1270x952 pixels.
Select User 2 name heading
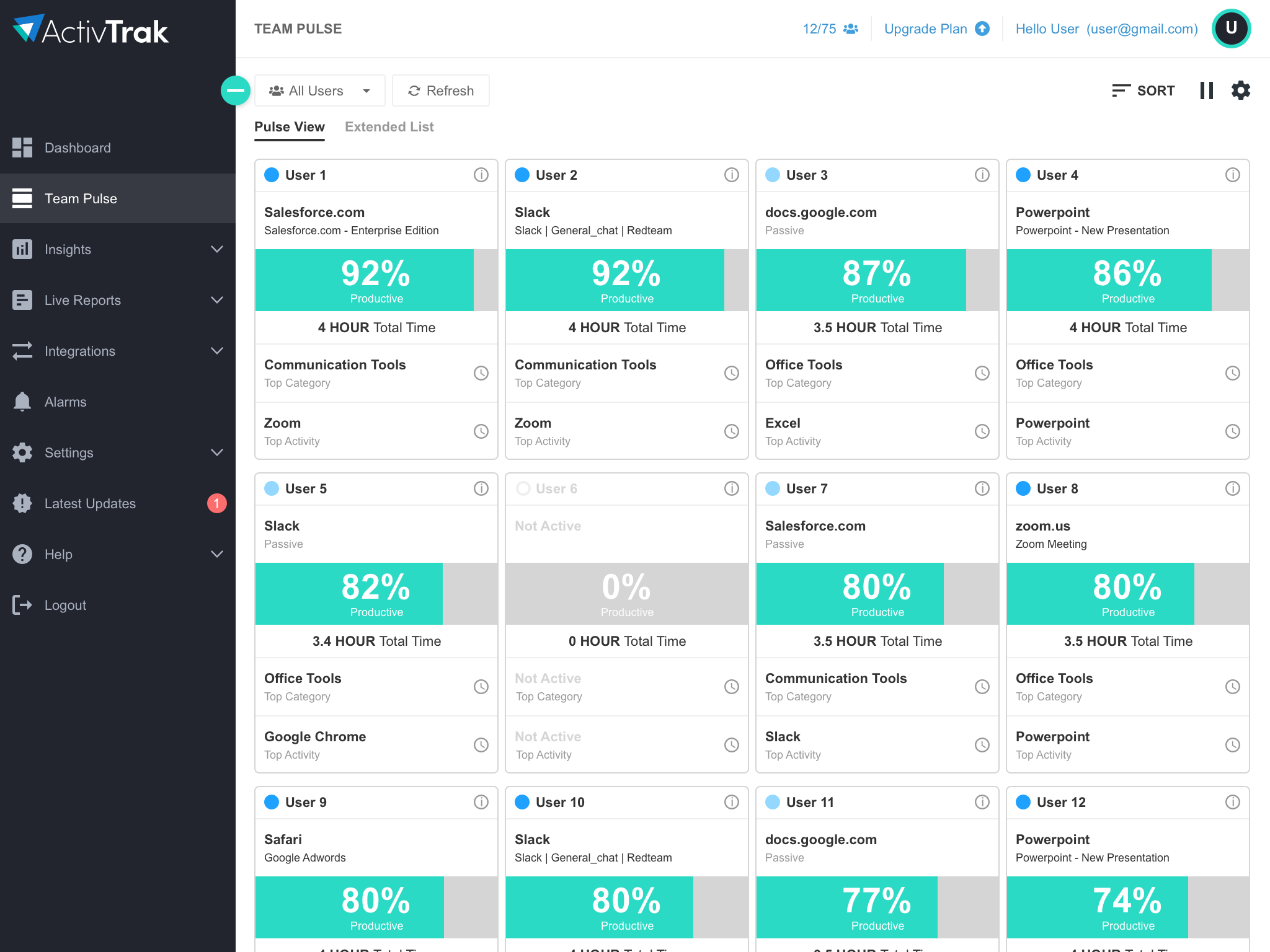[556, 175]
